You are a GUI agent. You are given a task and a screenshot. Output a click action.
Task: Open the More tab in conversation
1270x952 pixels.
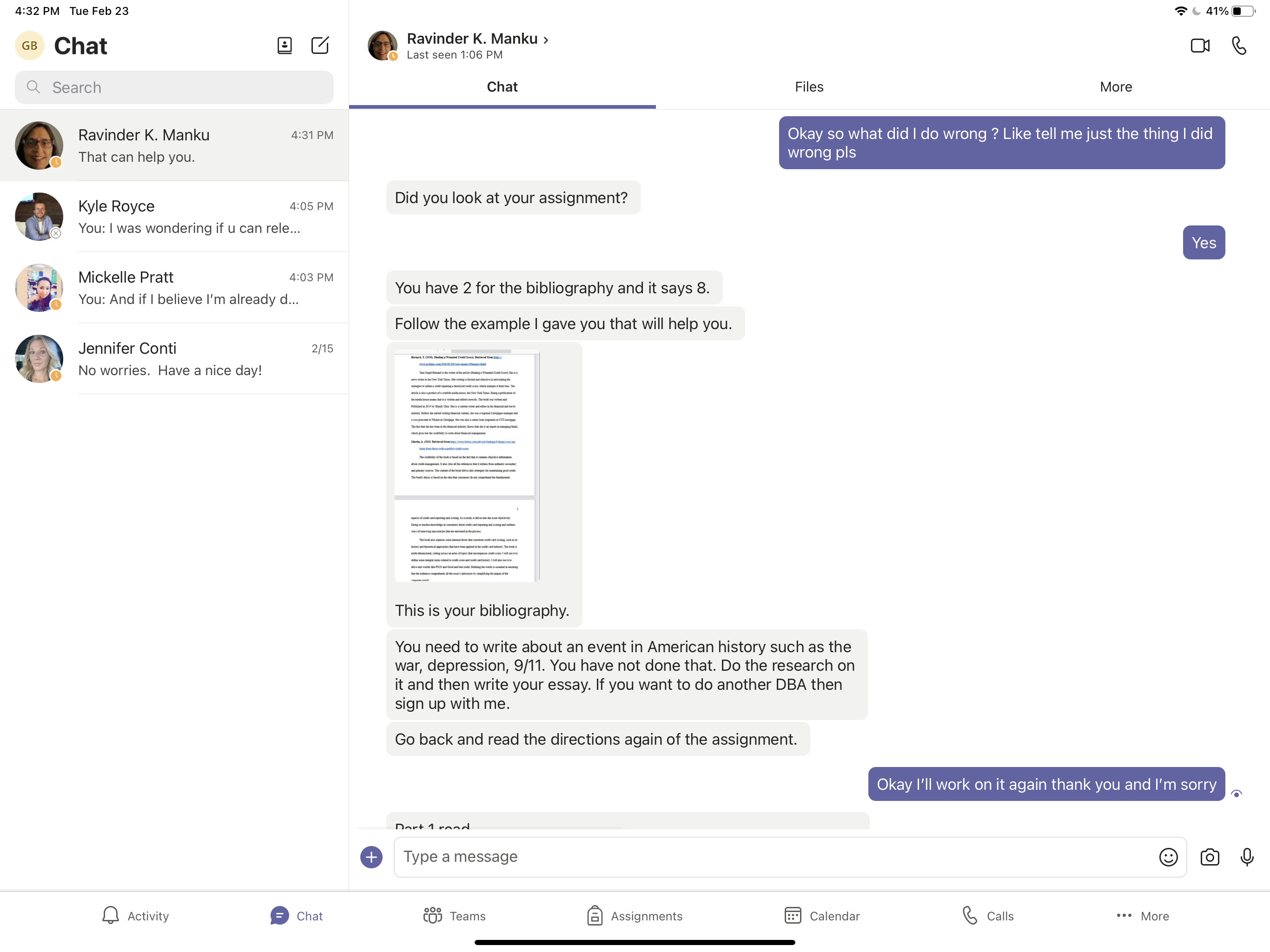(1115, 87)
